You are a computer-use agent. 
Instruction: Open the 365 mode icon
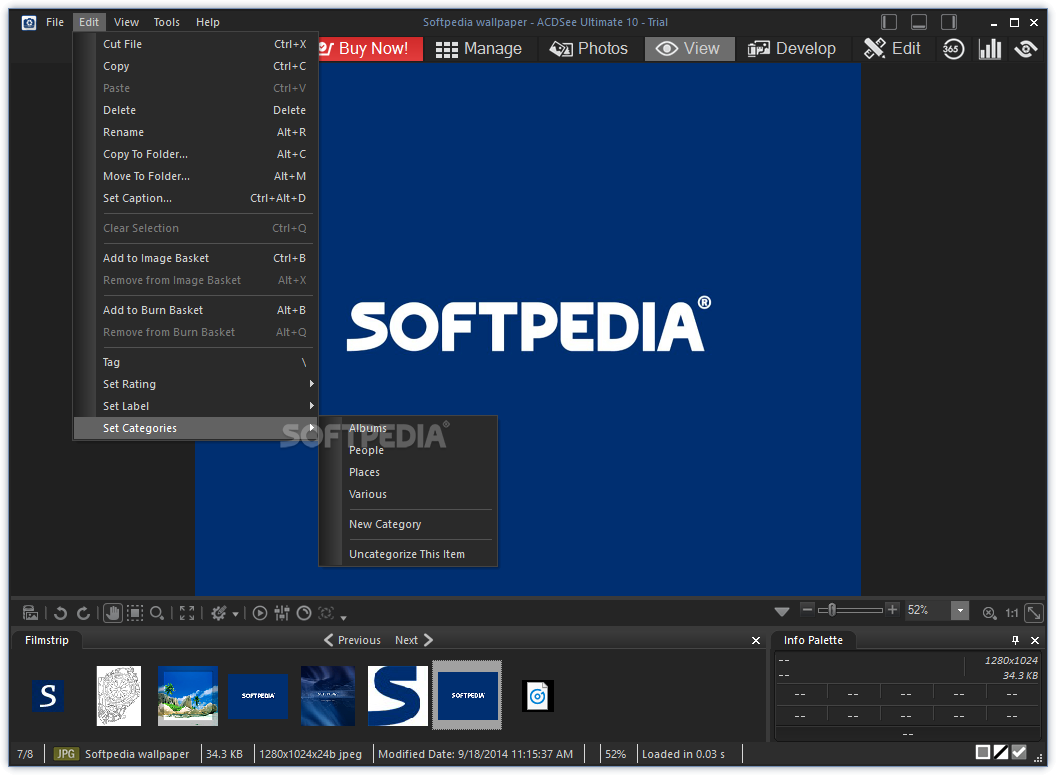coord(953,49)
